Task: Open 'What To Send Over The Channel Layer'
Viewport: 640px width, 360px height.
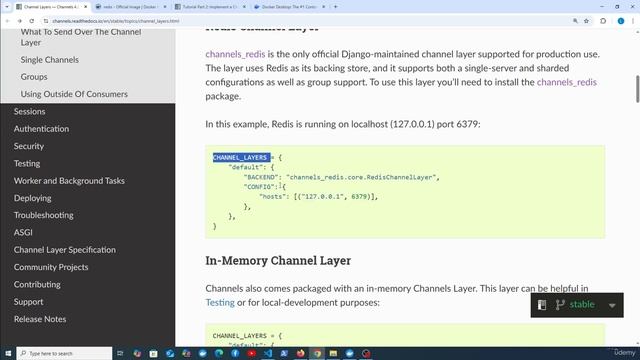Action: [81, 37]
